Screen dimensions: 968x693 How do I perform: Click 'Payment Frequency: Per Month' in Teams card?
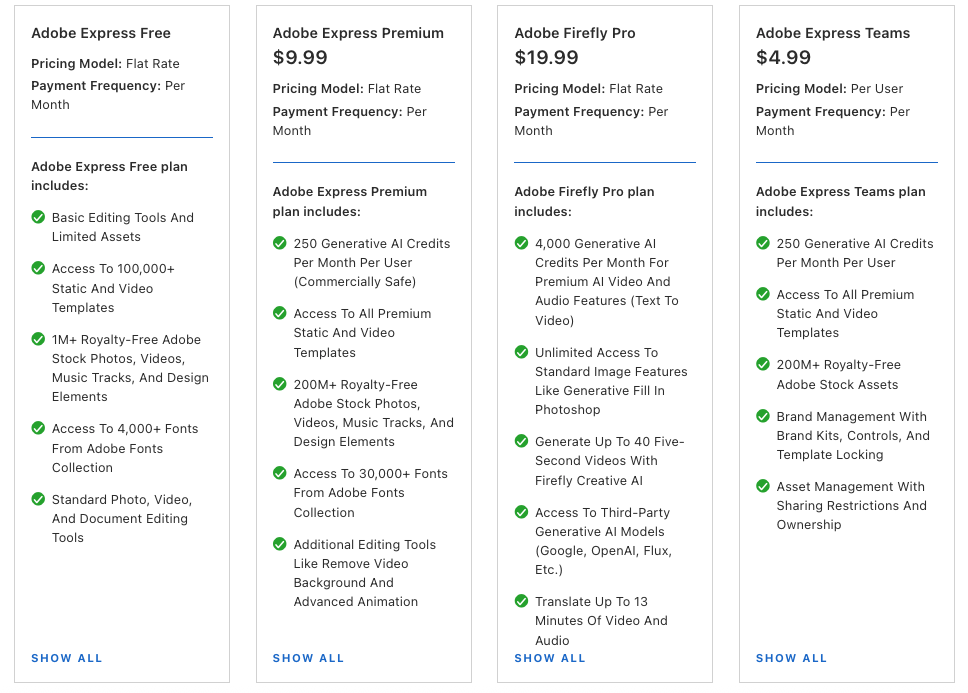tap(833, 121)
